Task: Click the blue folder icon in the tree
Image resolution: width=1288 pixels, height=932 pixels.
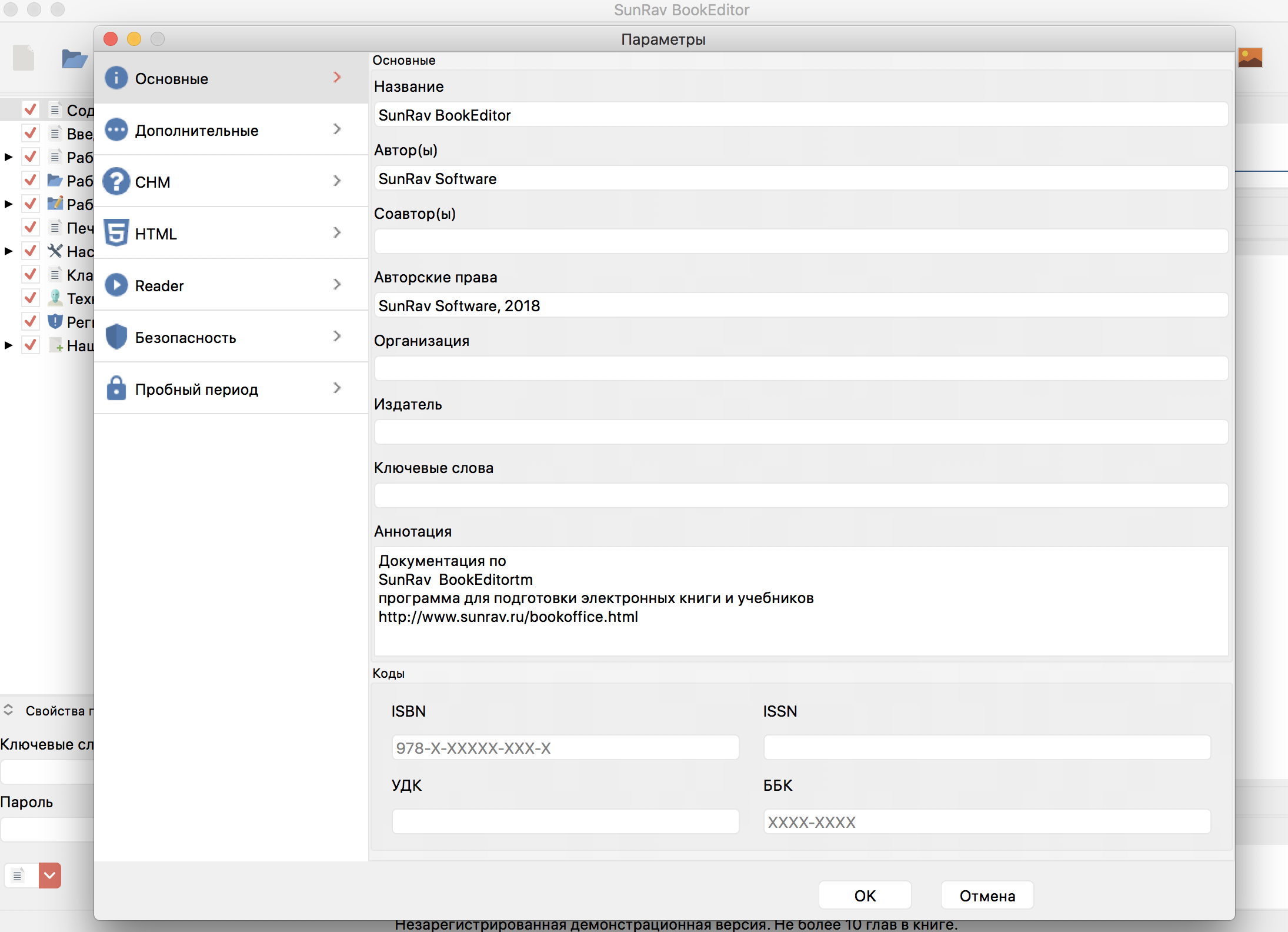Action: (x=55, y=179)
